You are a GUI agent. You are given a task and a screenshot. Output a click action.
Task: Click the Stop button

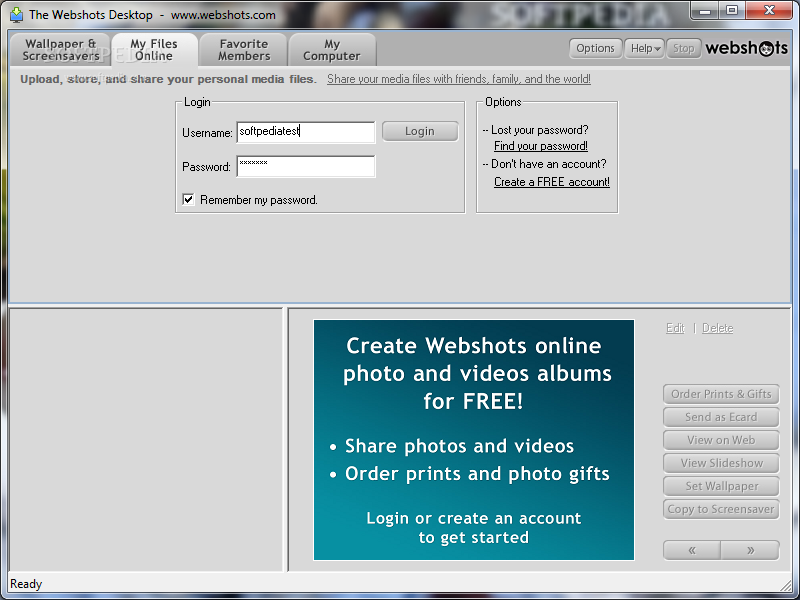tap(684, 48)
